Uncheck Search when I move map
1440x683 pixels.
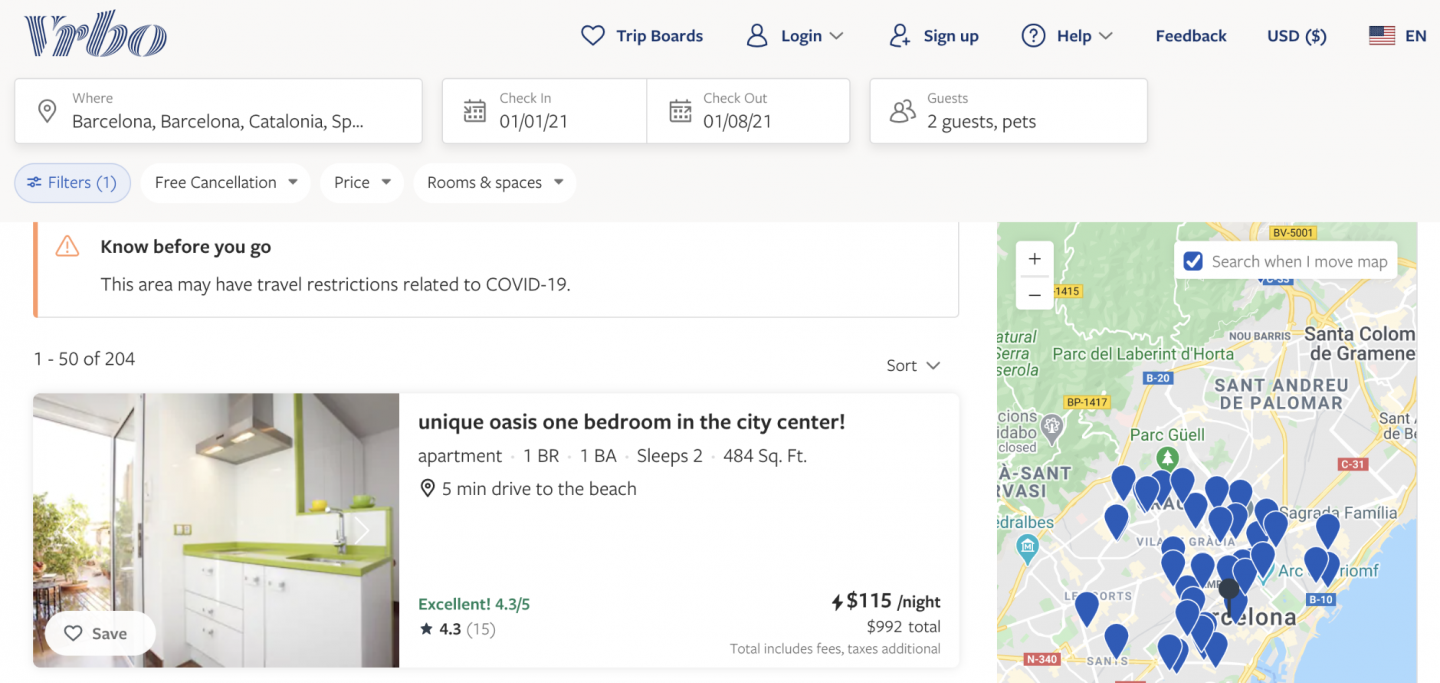pyautogui.click(x=1193, y=261)
